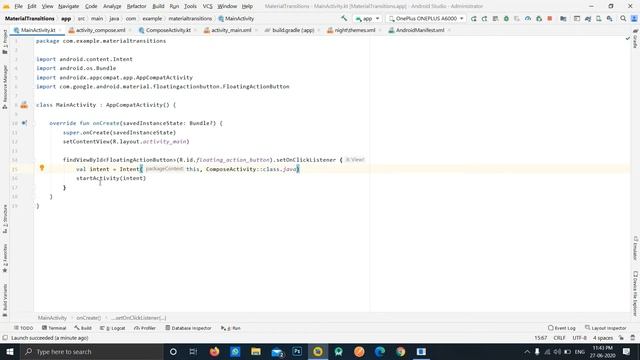Viewport: 640px width, 360px height.
Task: Click the Windows Start button
Action: coord(10,351)
